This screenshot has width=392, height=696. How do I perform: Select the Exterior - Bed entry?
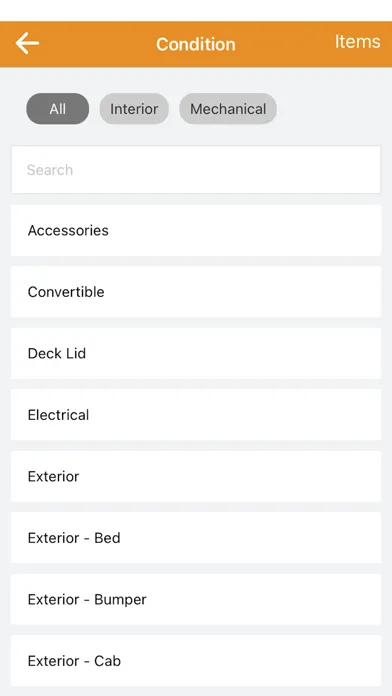[196, 538]
